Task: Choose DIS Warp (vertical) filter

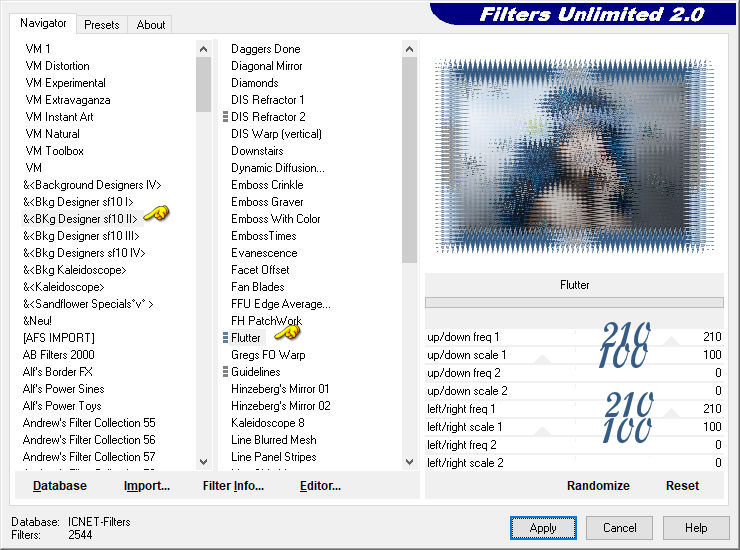Action: (x=276, y=134)
